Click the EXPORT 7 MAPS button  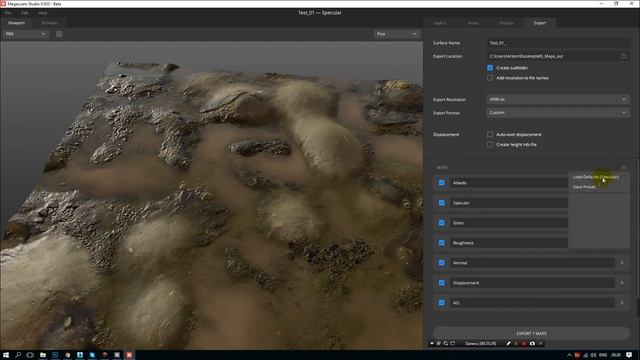(x=531, y=333)
